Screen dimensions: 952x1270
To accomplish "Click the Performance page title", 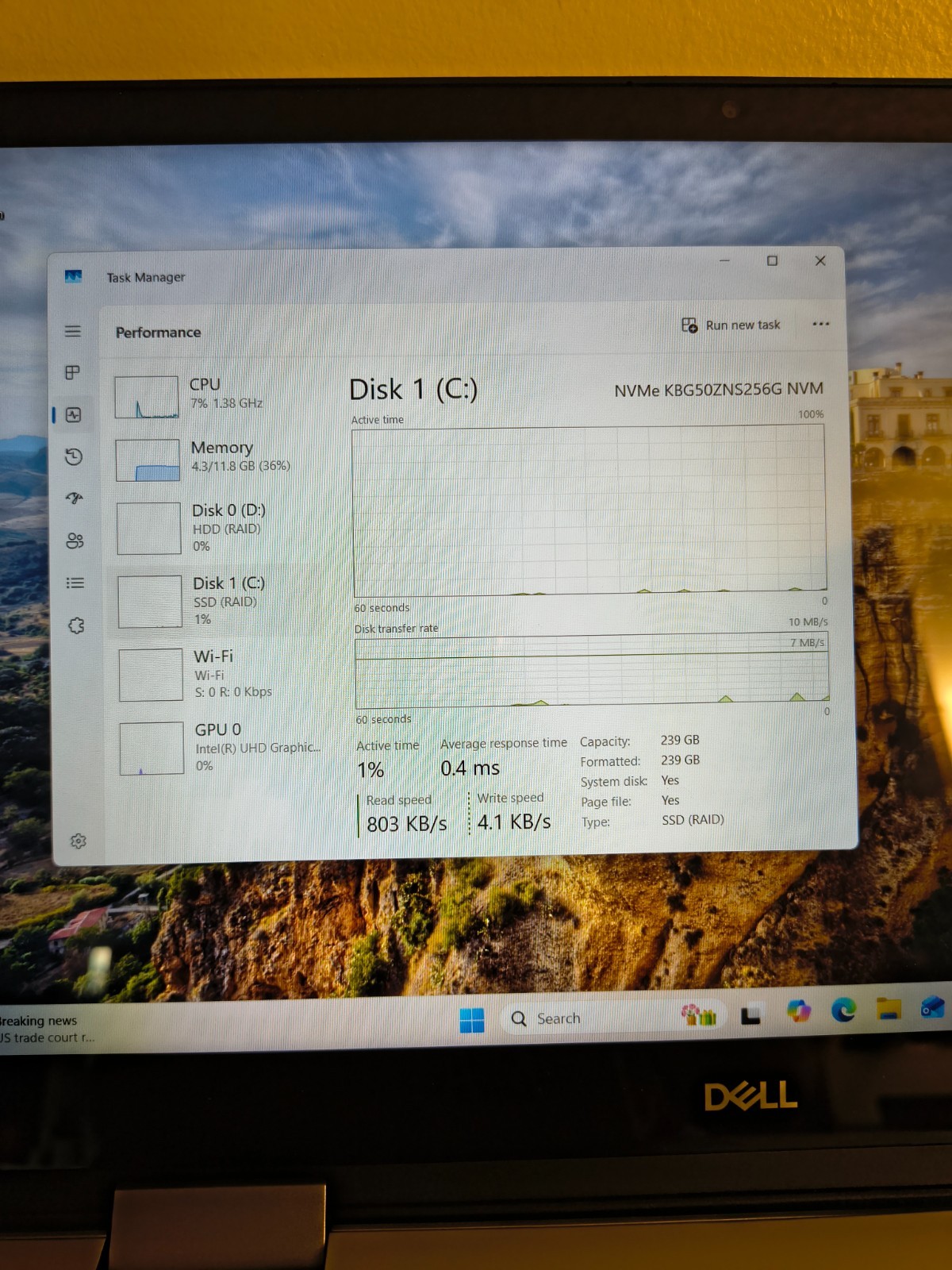I will [158, 332].
